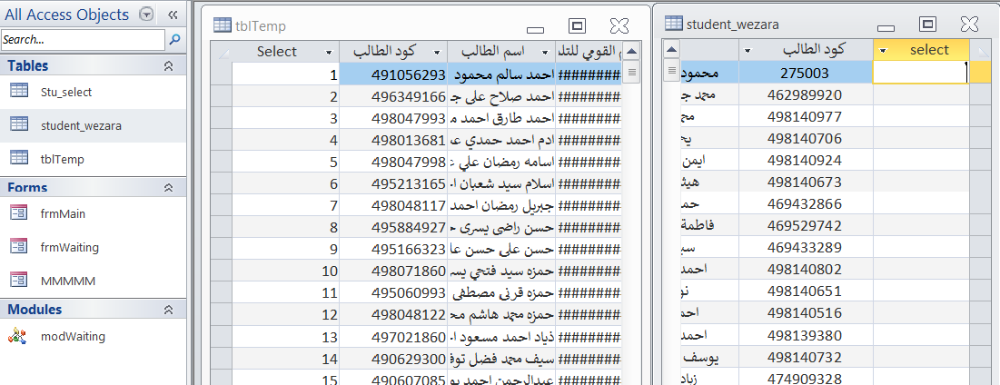This screenshot has width=1000, height=385.
Task: Open All Access Objects category dropdown
Action: click(x=147, y=14)
